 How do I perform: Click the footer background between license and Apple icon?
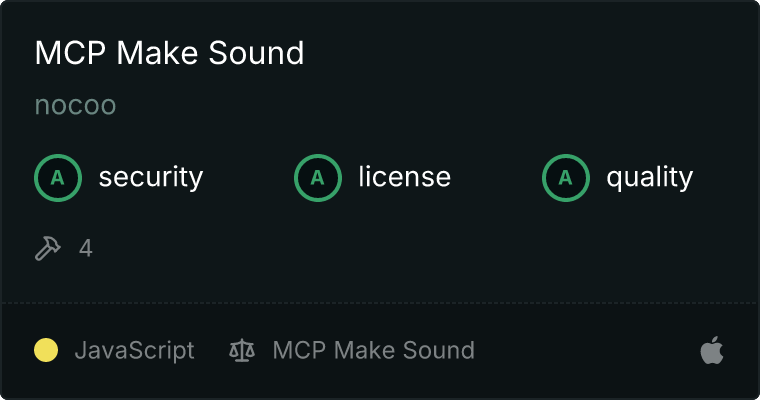(586, 350)
